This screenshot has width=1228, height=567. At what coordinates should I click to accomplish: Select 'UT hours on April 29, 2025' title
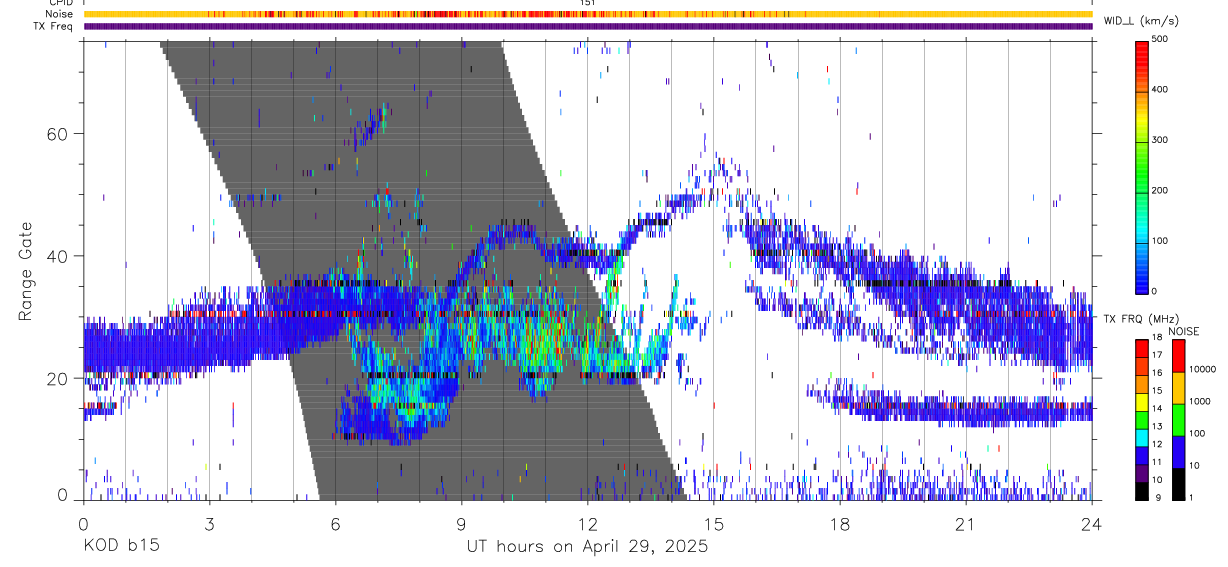tap(587, 547)
